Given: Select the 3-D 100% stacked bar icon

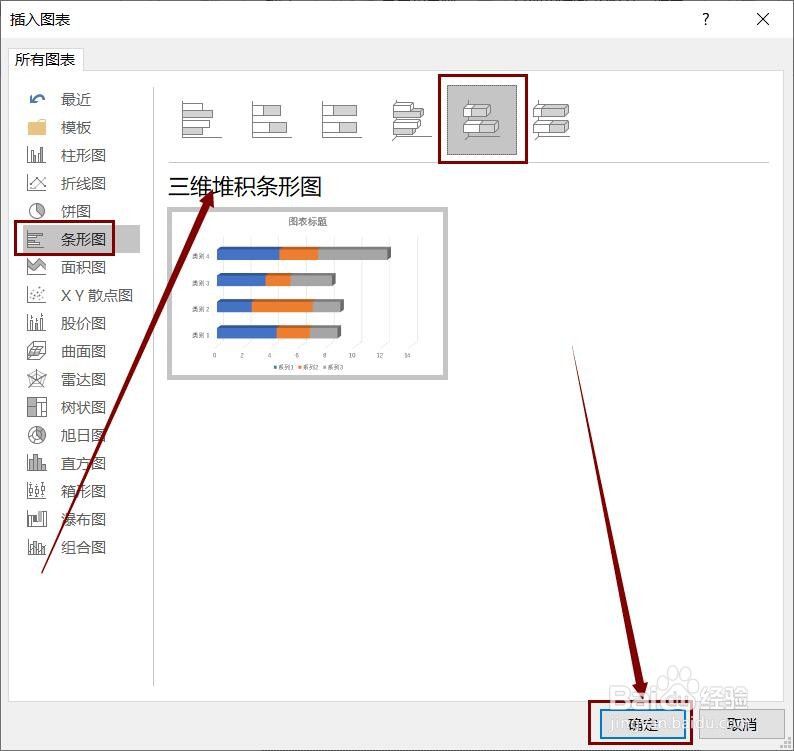Looking at the screenshot, I should [551, 120].
